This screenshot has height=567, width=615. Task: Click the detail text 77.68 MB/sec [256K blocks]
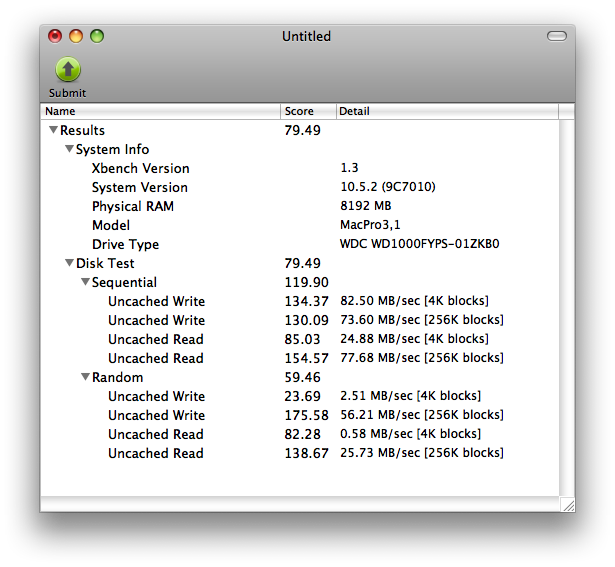click(x=422, y=358)
